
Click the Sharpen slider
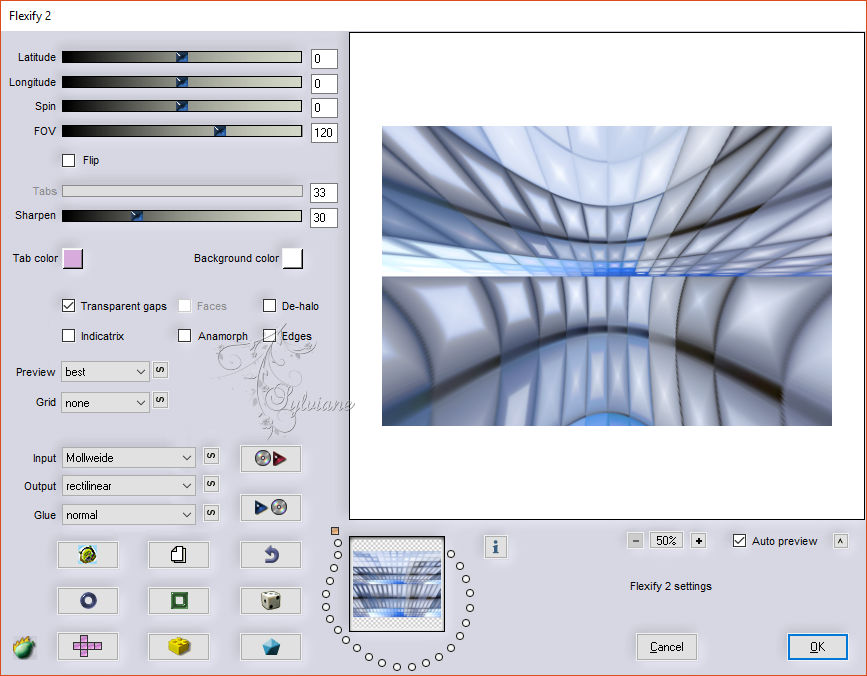182,216
